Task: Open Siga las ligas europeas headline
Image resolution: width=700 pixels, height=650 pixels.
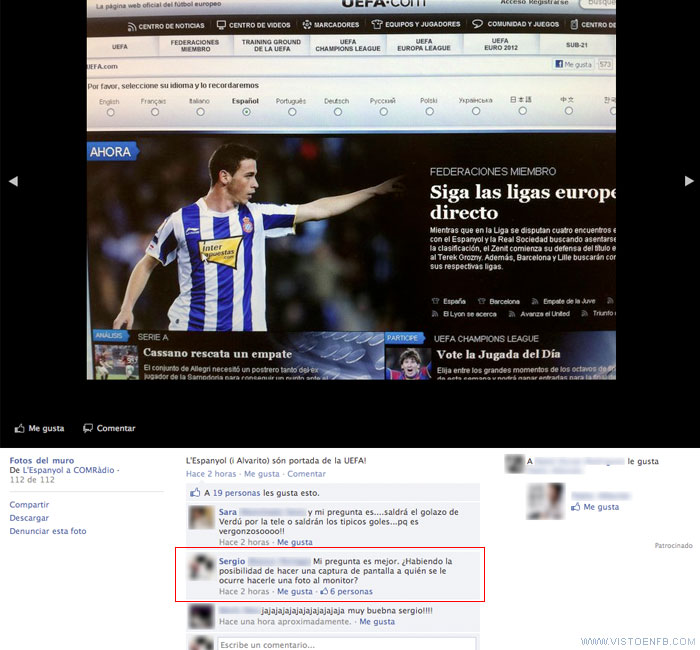Action: tap(522, 202)
